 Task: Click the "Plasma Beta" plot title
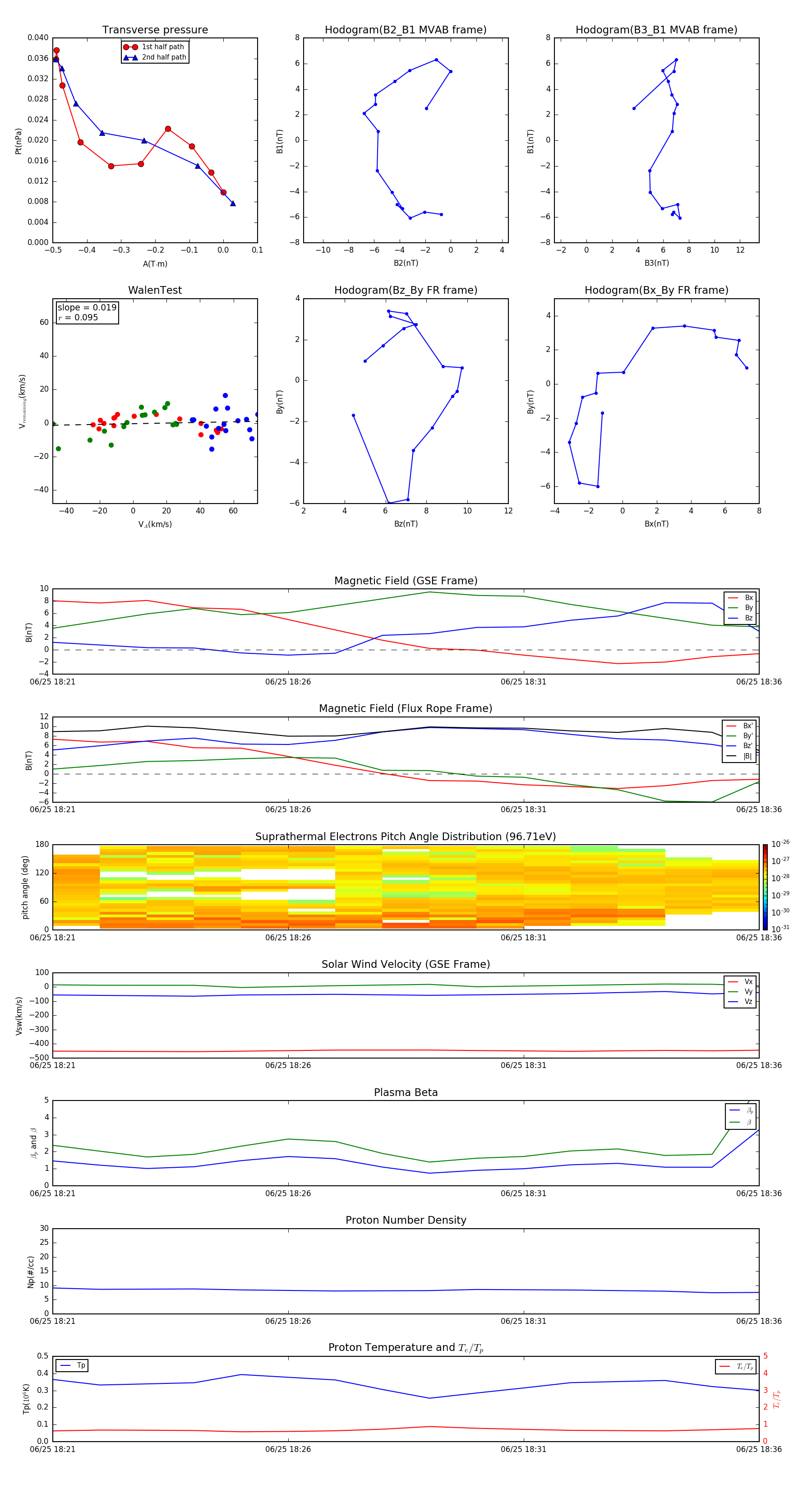406,1092
